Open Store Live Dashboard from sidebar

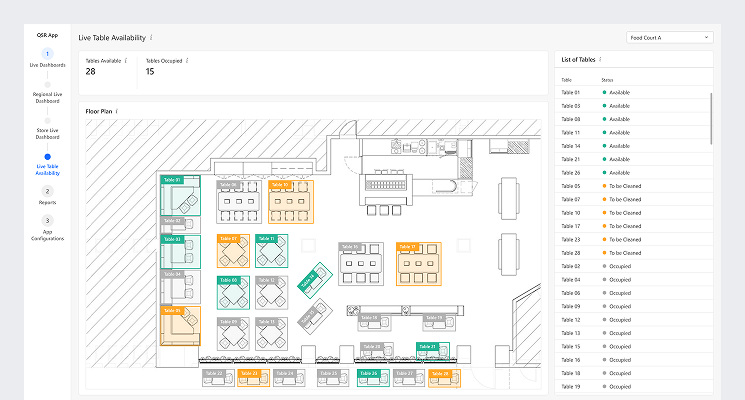click(x=48, y=133)
